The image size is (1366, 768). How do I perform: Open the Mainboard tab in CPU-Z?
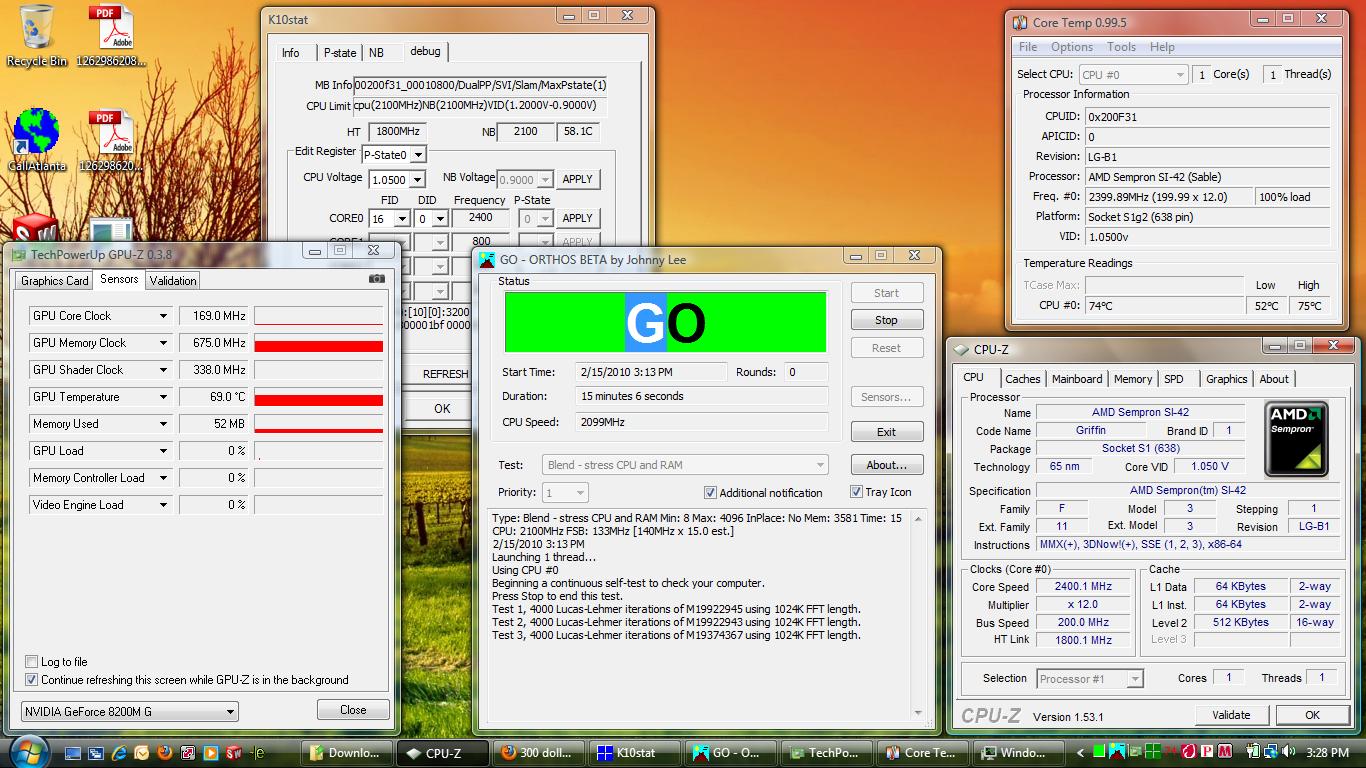[x=1077, y=379]
